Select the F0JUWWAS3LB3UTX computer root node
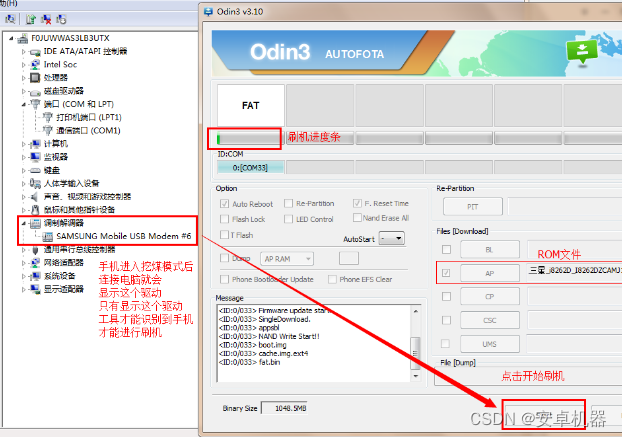The height and width of the screenshot is (437, 622). 70,38
